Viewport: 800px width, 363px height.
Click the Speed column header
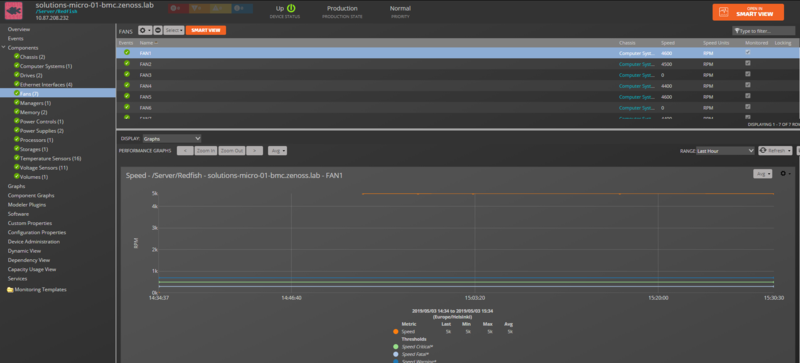667,43
